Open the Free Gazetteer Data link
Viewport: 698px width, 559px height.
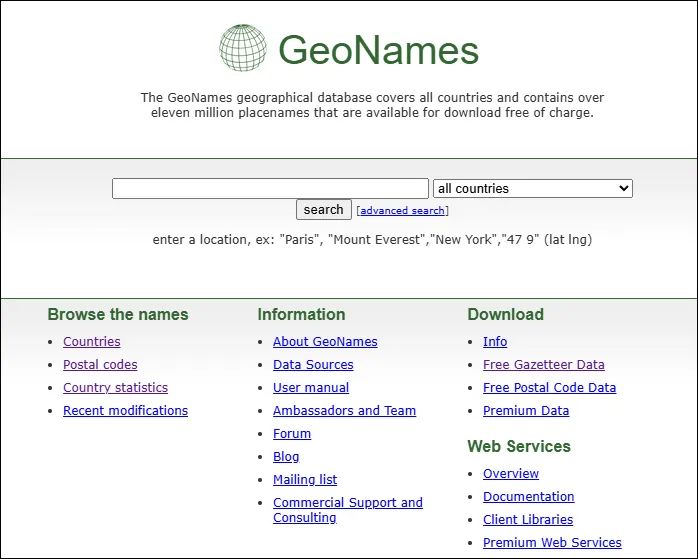544,365
